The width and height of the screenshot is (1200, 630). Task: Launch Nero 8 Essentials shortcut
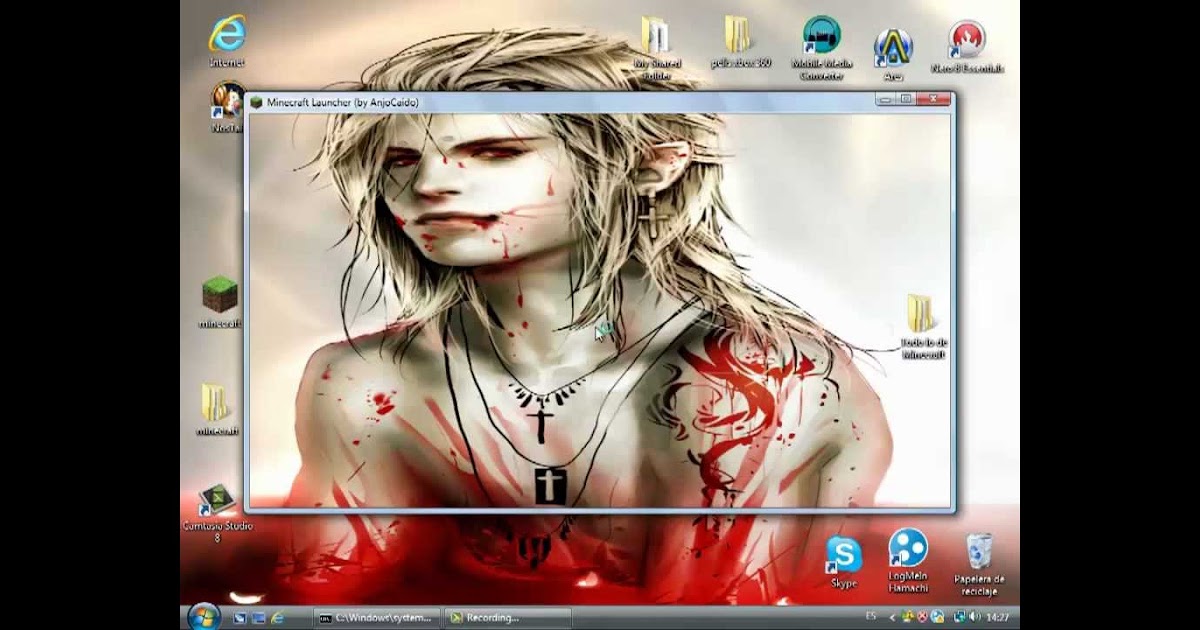coord(967,47)
